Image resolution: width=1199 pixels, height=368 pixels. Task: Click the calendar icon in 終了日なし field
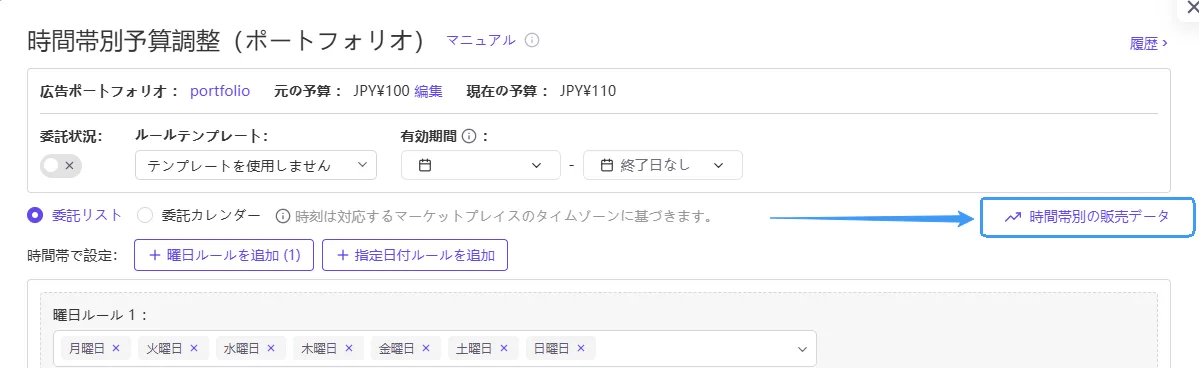tap(607, 165)
